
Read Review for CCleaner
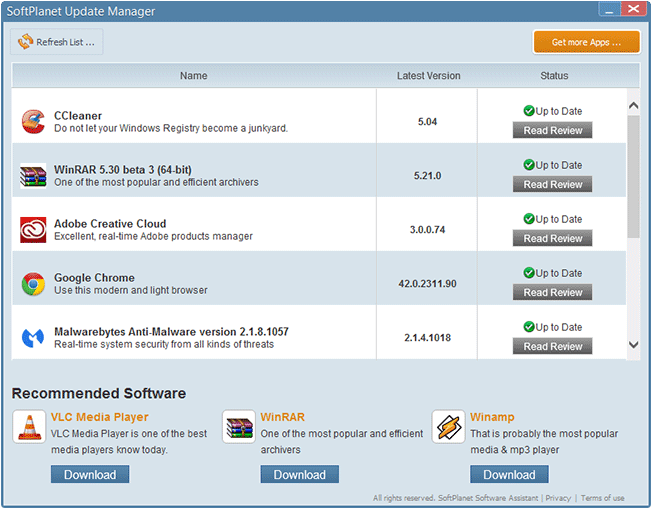(x=552, y=130)
